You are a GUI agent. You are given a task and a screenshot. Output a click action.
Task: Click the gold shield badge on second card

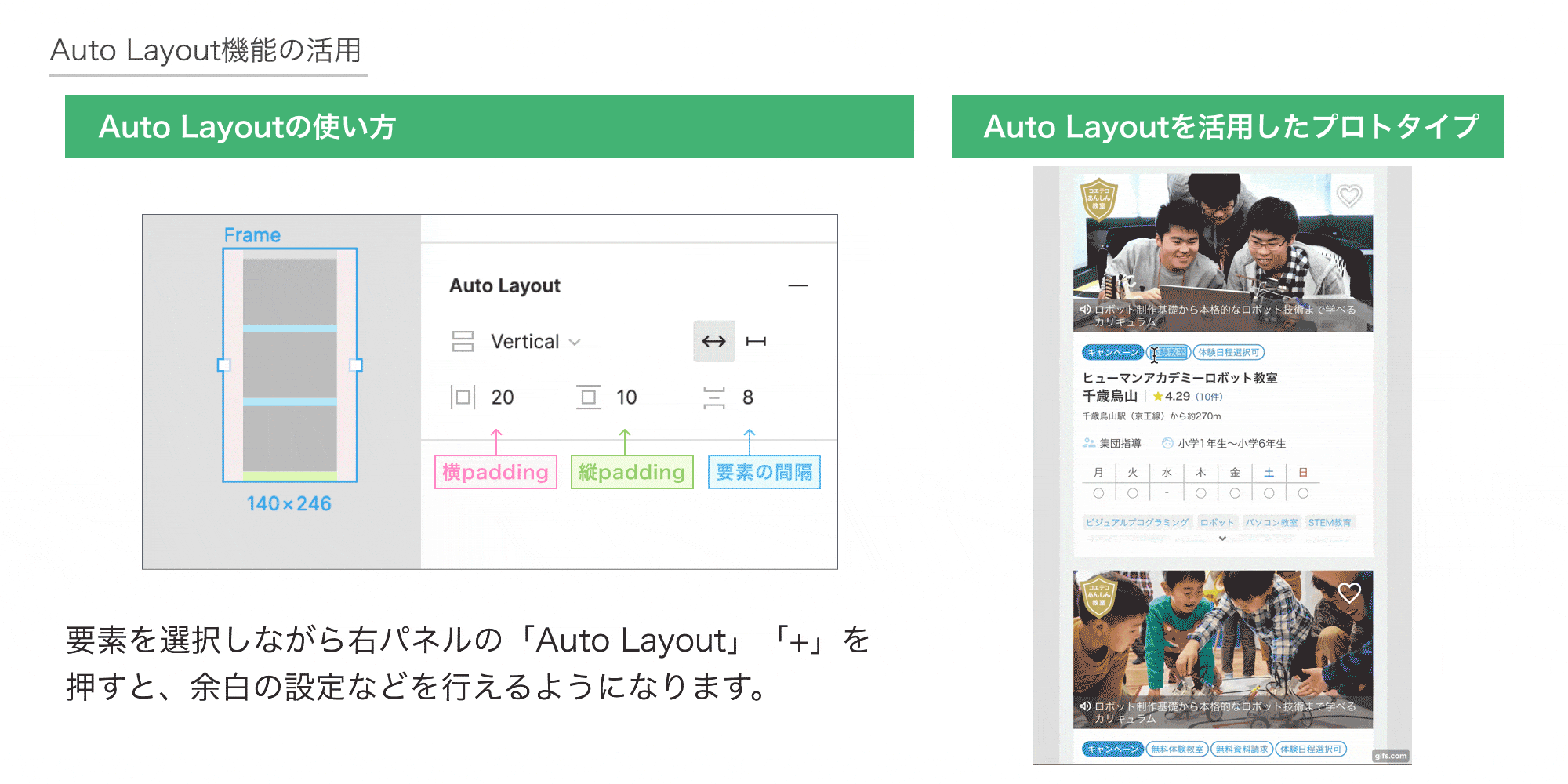pos(1099,597)
